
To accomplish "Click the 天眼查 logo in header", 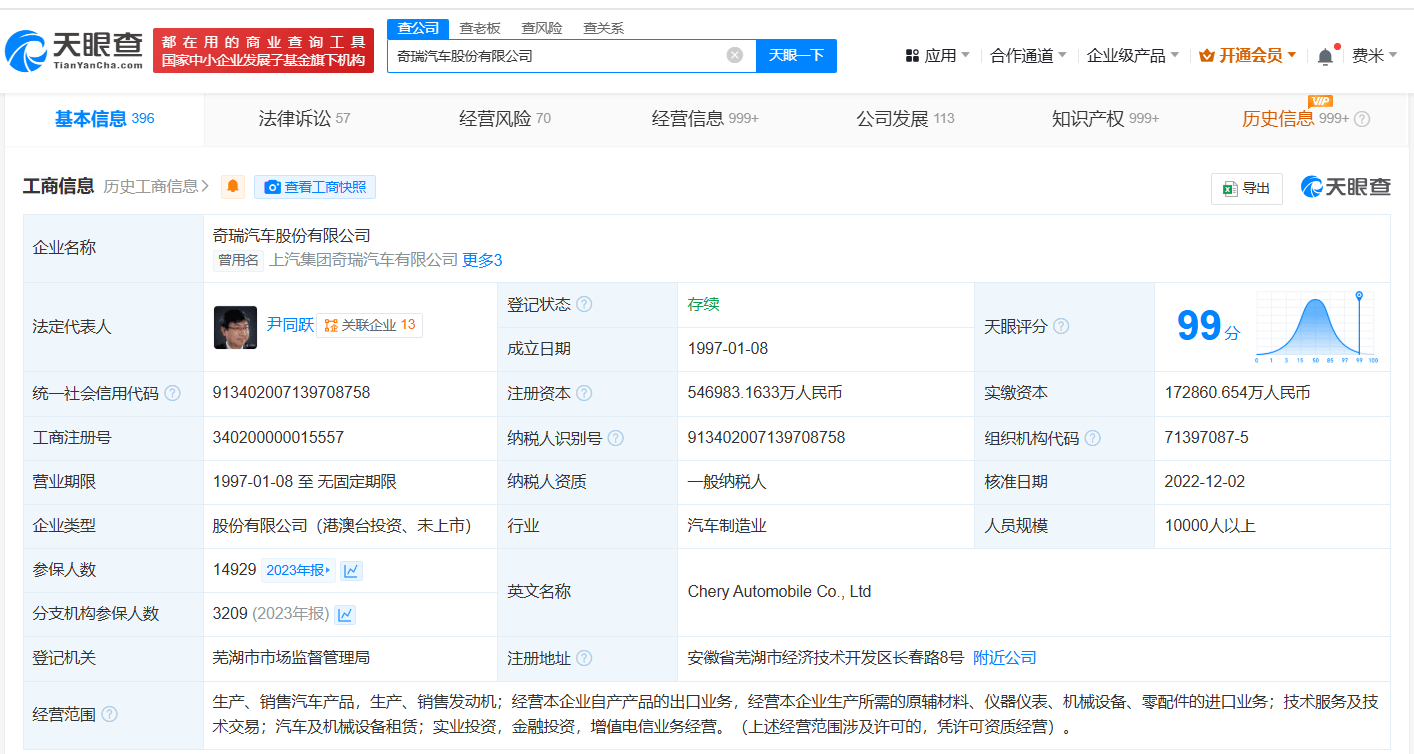I will coord(74,50).
